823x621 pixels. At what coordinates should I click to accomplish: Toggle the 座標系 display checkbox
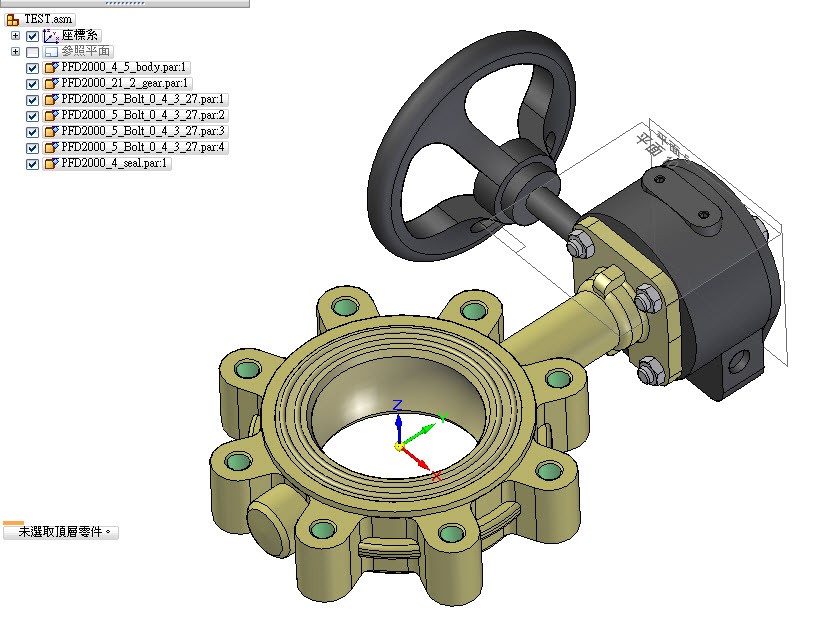pyautogui.click(x=33, y=36)
